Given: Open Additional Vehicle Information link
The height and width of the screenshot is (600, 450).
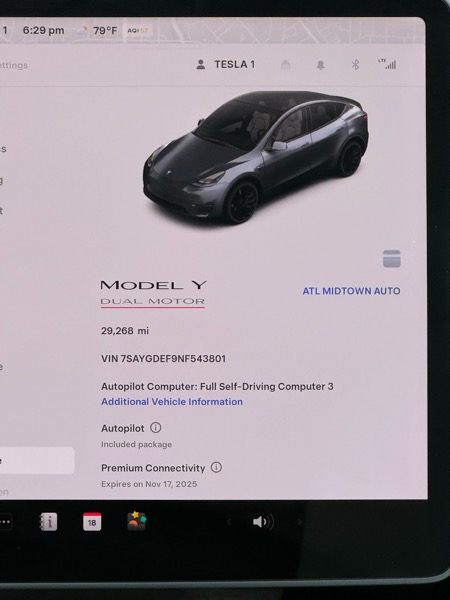Looking at the screenshot, I should pyautogui.click(x=172, y=401).
